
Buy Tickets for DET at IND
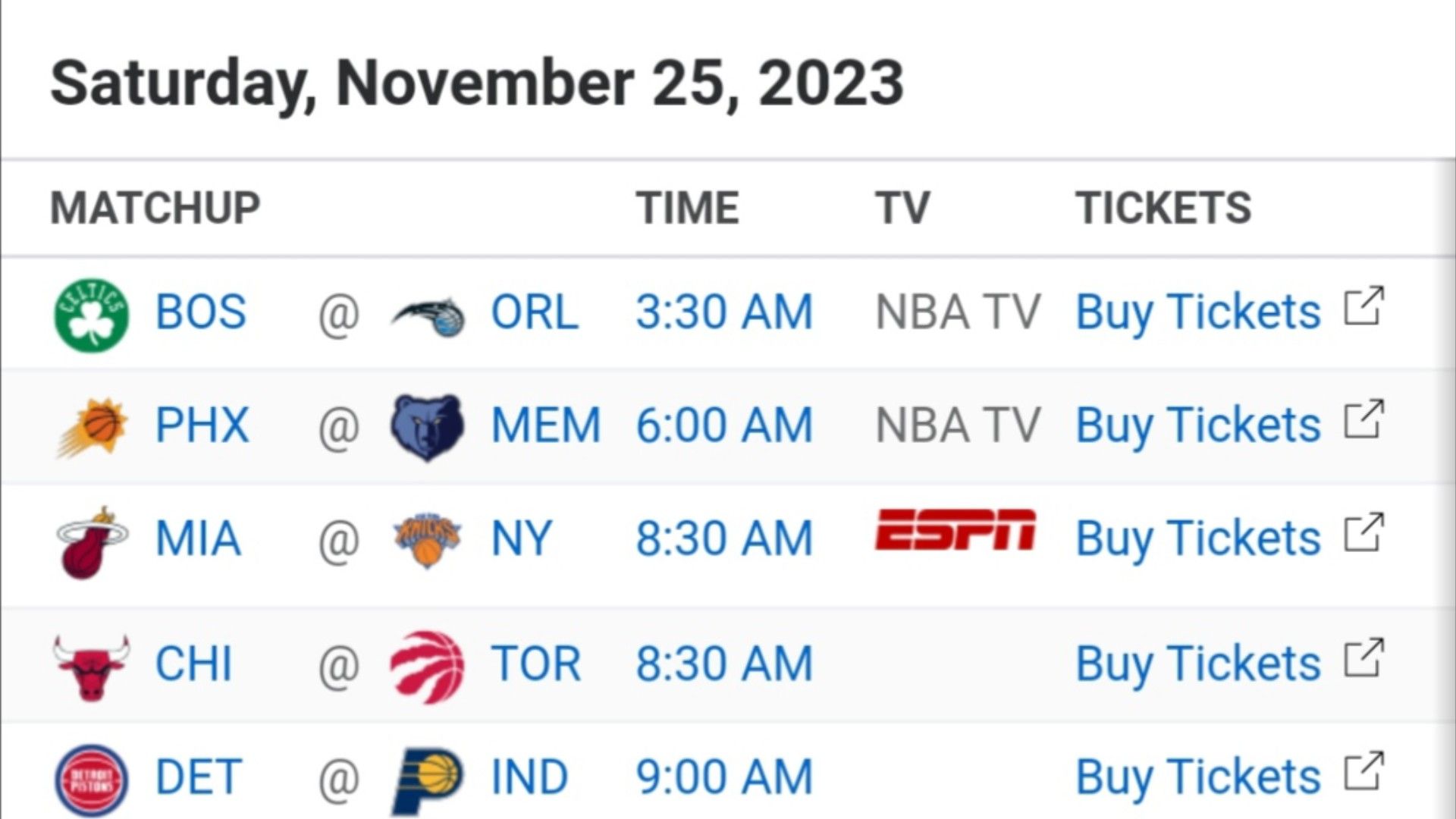pos(1198,777)
